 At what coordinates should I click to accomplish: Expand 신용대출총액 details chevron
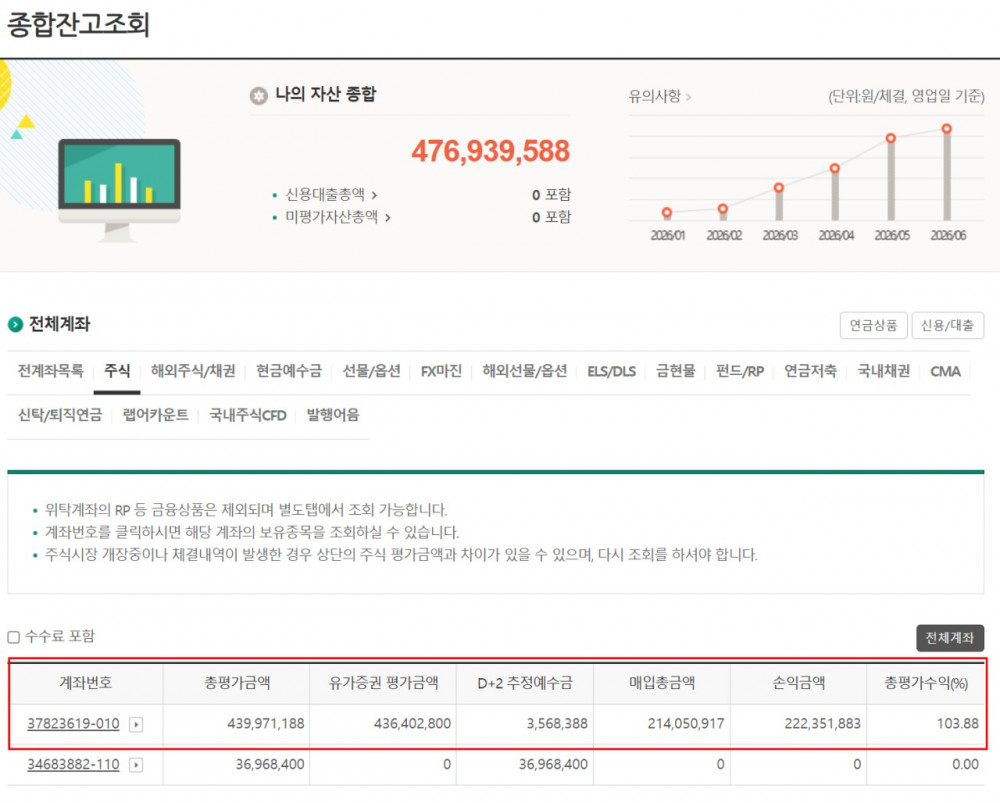(x=374, y=195)
